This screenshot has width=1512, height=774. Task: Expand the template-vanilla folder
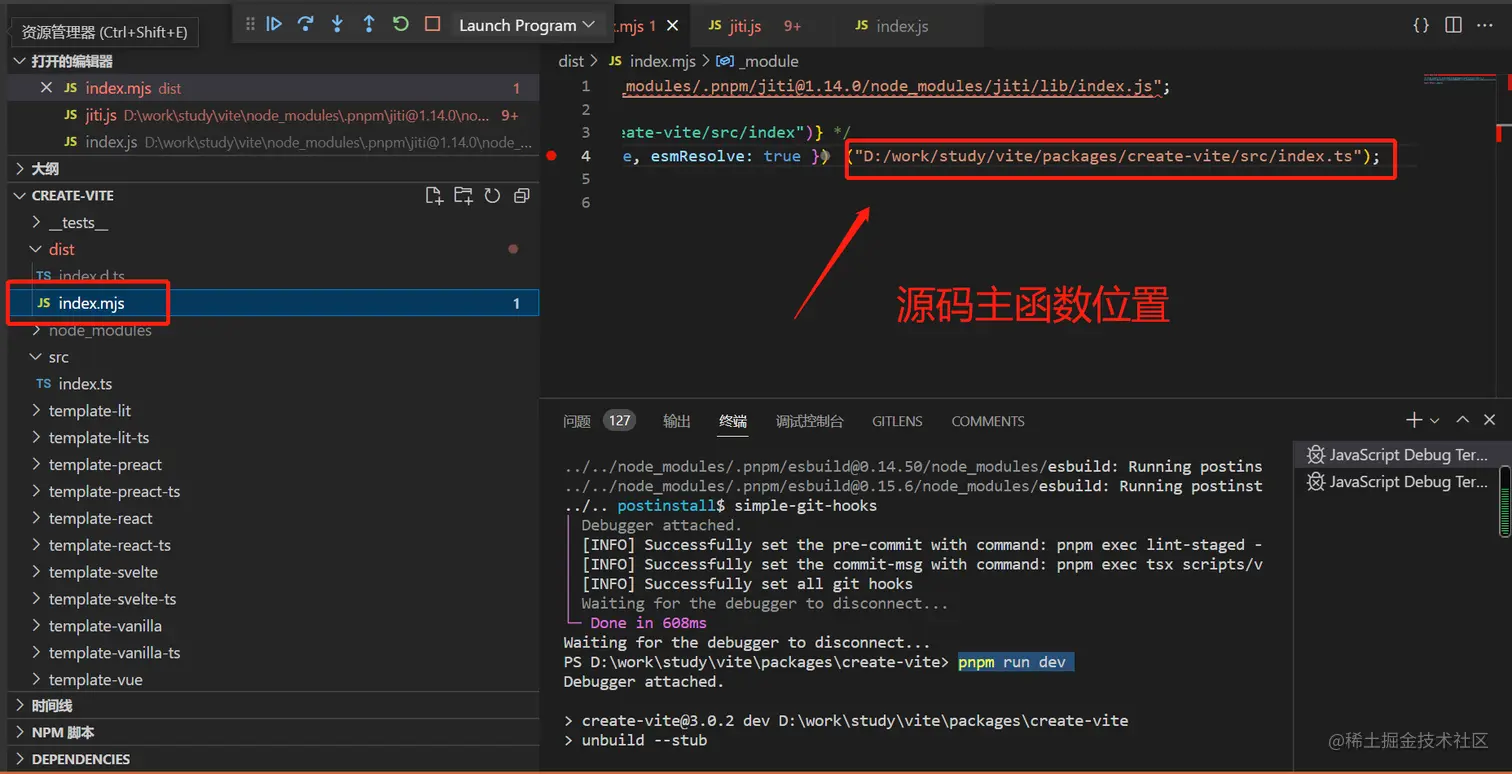pos(274,627)
